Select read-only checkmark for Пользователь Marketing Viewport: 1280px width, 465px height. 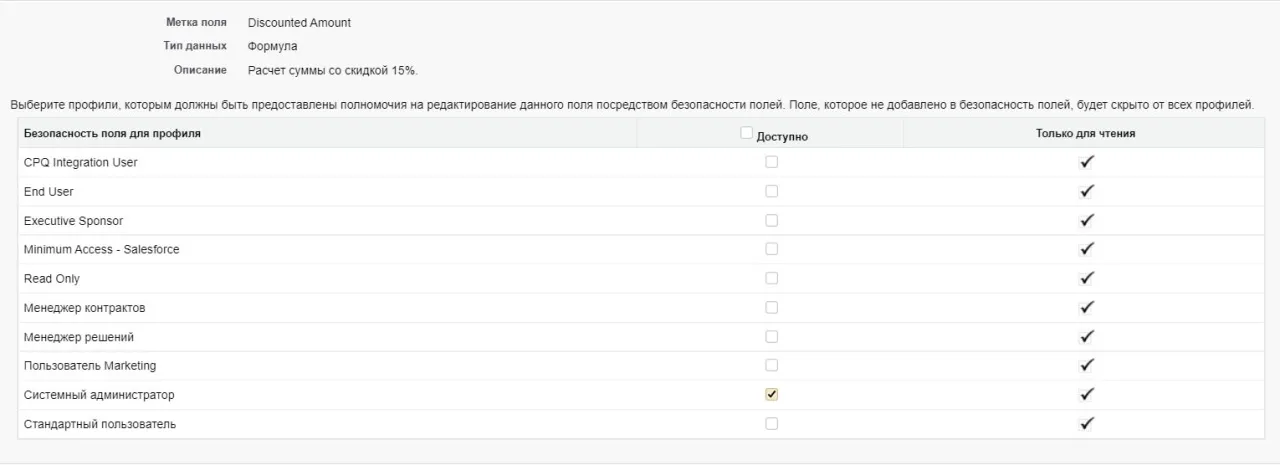[x=1086, y=365]
